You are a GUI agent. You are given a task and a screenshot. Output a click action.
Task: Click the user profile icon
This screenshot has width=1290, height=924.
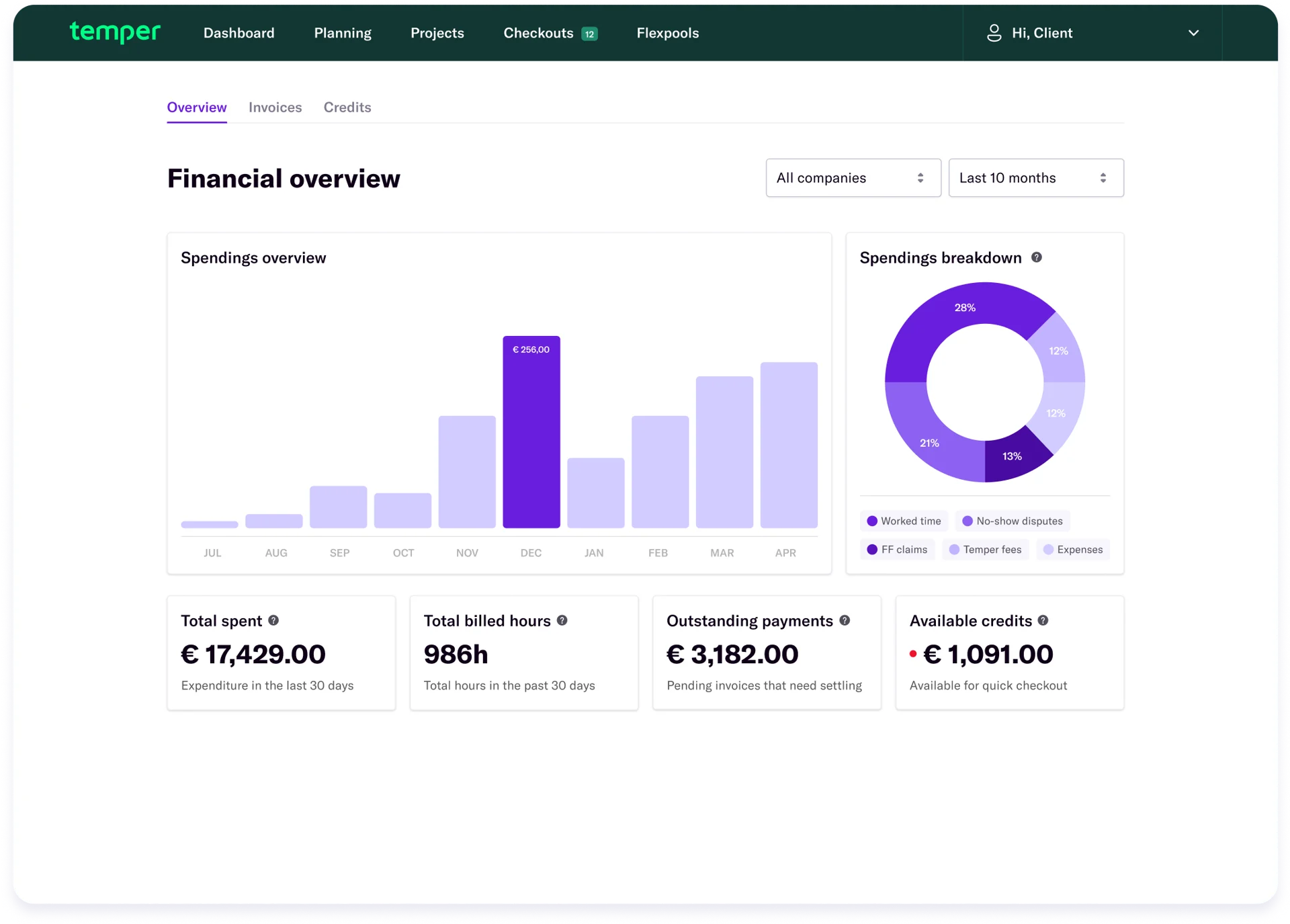pyautogui.click(x=994, y=33)
